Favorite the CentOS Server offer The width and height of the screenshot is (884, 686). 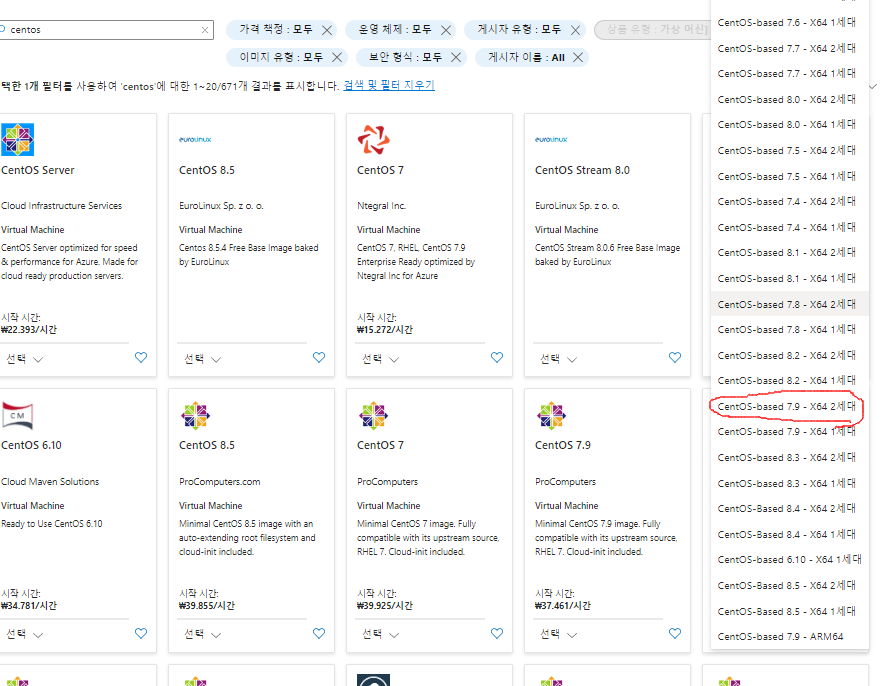[141, 357]
